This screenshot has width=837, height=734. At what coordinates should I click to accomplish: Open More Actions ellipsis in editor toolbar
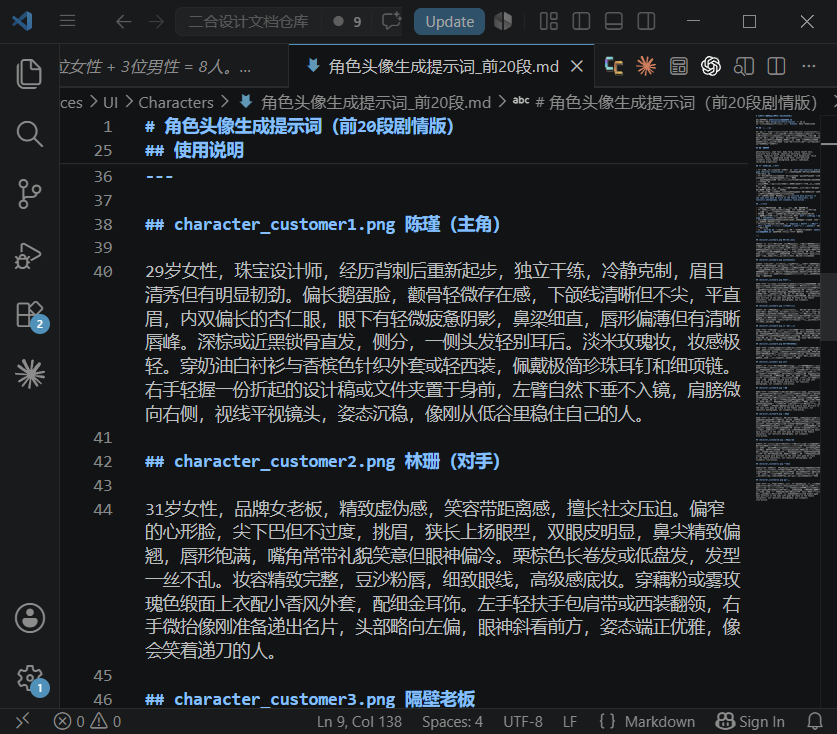pyautogui.click(x=809, y=66)
